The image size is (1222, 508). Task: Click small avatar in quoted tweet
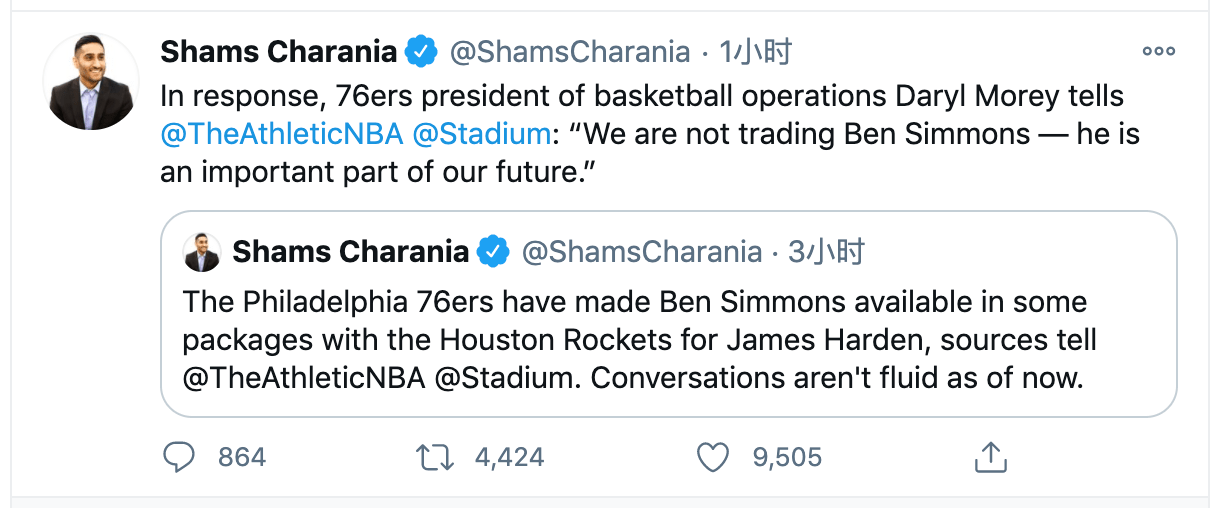(202, 253)
